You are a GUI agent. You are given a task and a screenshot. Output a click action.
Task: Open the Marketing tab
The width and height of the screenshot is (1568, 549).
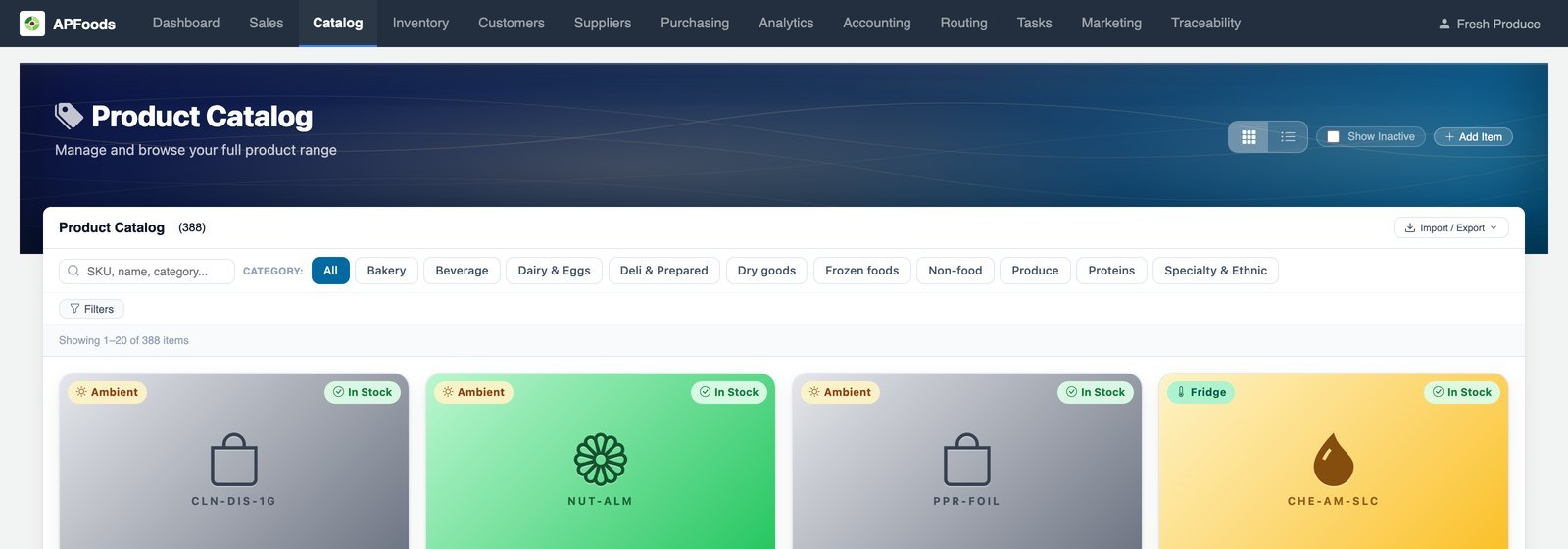click(x=1111, y=23)
